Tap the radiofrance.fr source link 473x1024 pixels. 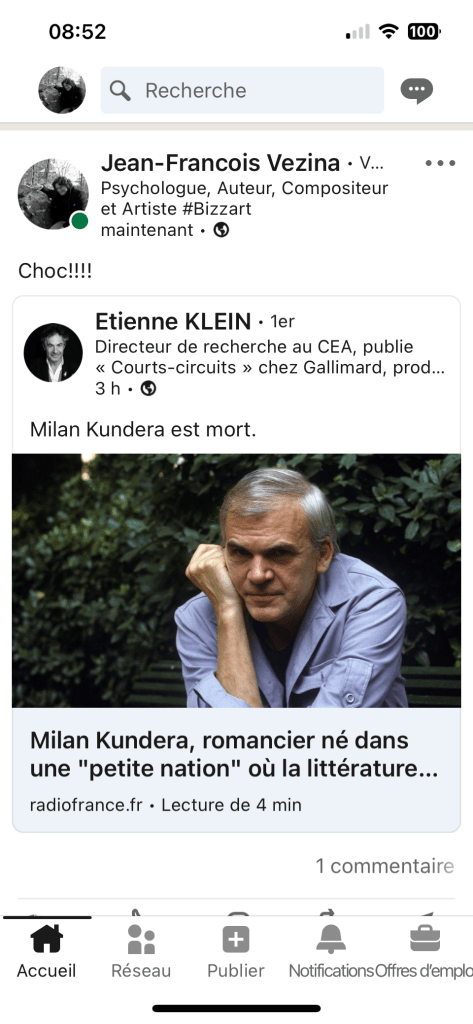[x=86, y=805]
